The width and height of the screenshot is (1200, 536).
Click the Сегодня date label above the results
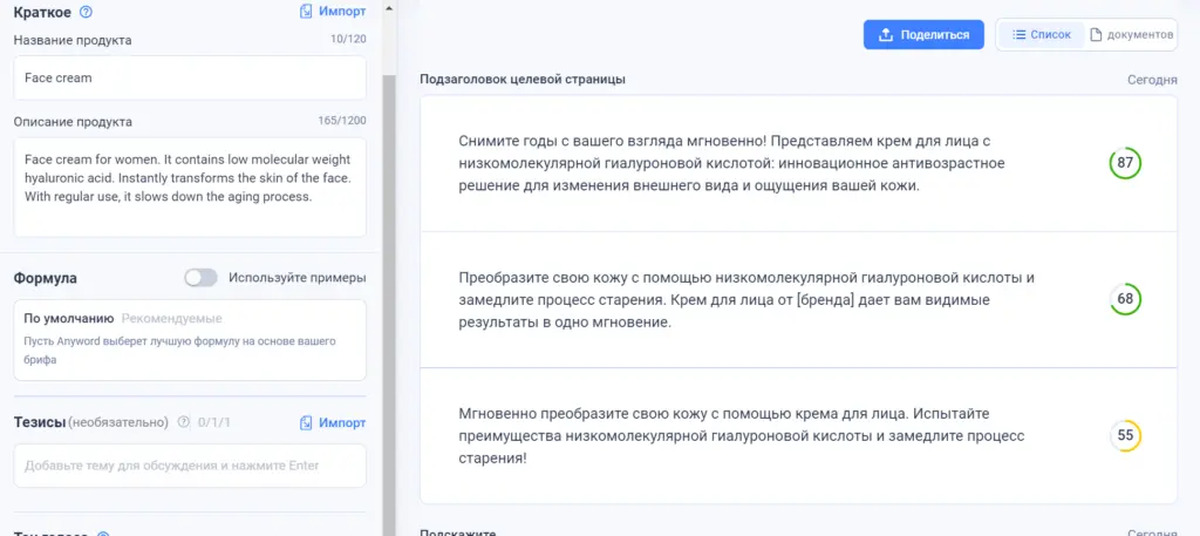(x=1152, y=79)
